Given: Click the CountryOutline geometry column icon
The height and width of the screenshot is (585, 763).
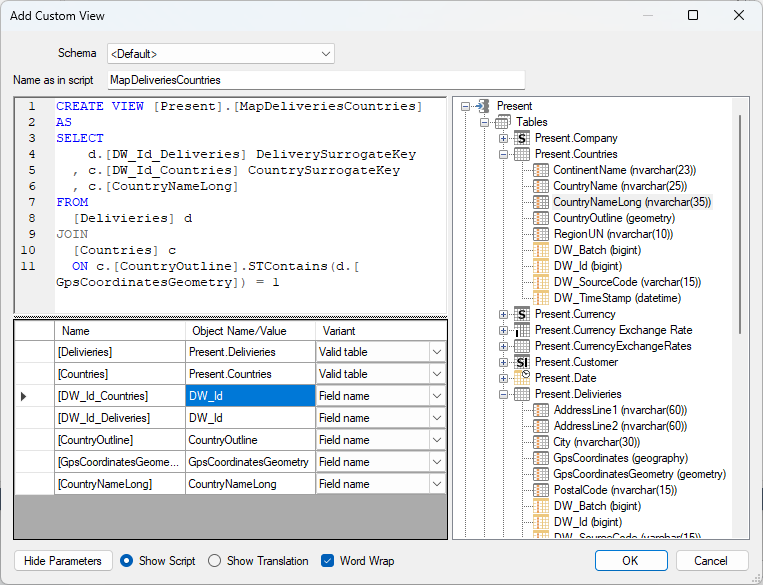Looking at the screenshot, I should pos(541,218).
